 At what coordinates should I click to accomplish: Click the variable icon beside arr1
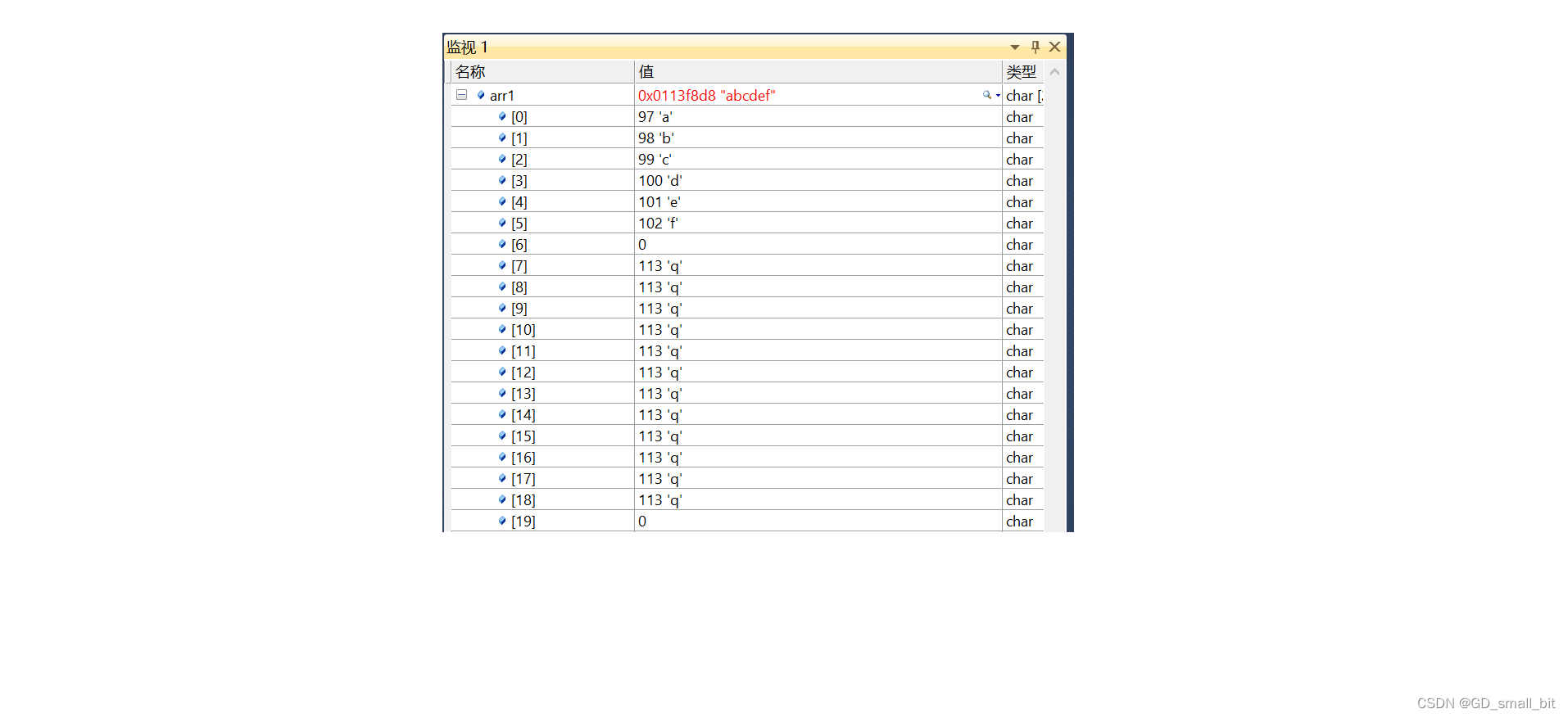pyautogui.click(x=481, y=95)
